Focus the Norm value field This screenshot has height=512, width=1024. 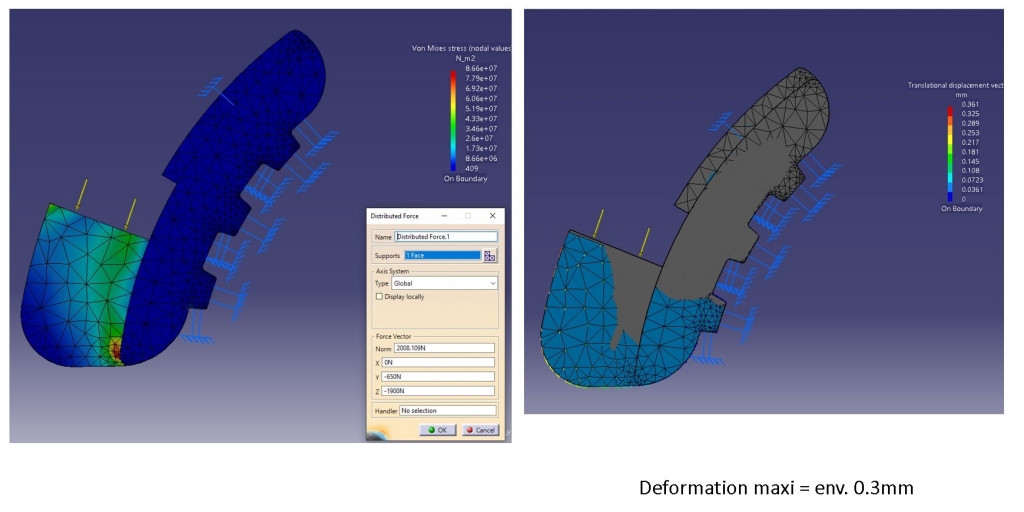coord(444,348)
